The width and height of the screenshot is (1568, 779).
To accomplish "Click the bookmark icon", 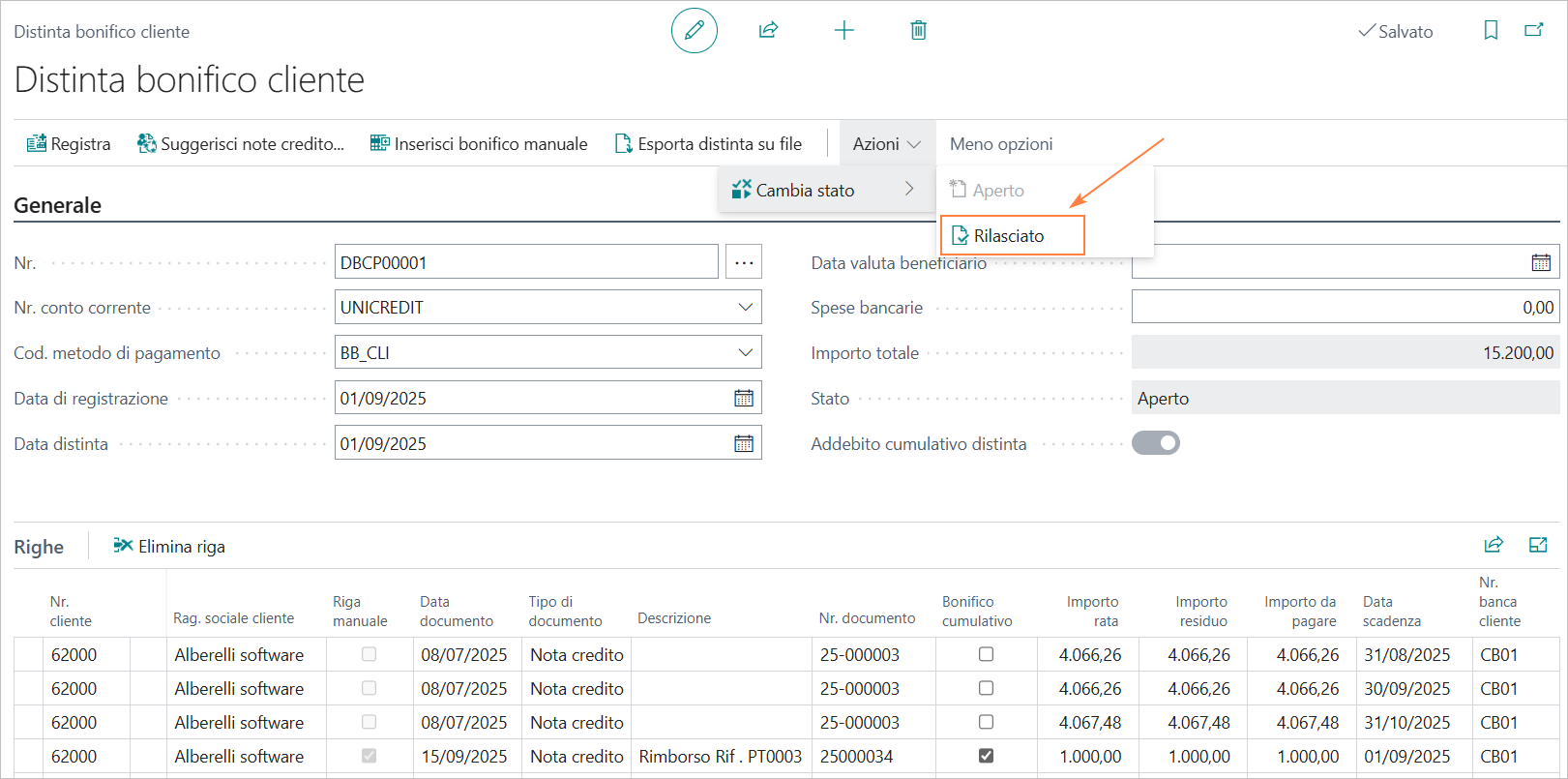I will pos(1491,31).
